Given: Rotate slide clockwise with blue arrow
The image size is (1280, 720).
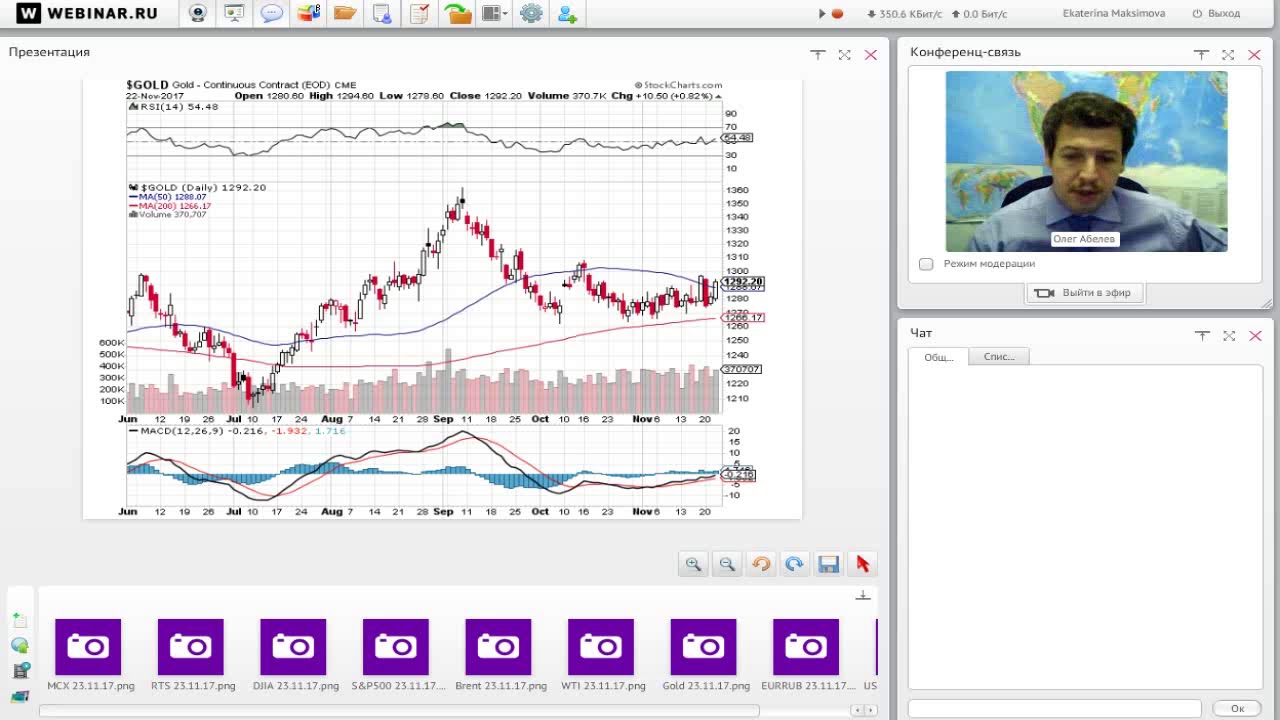Looking at the screenshot, I should pos(794,564).
